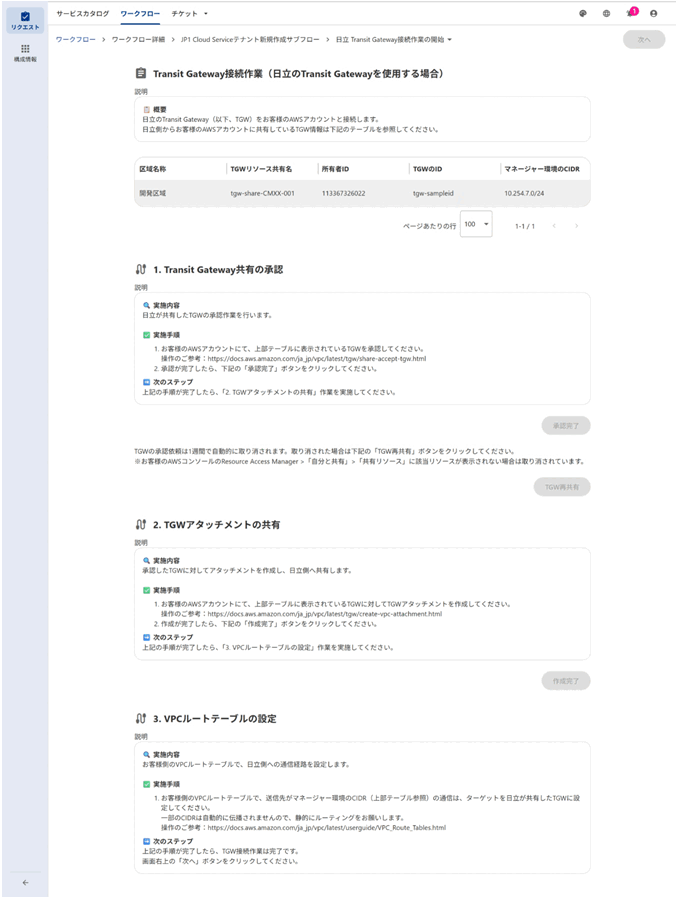Click the TGWのID column header
The image size is (677, 898).
pyautogui.click(x=427, y=169)
